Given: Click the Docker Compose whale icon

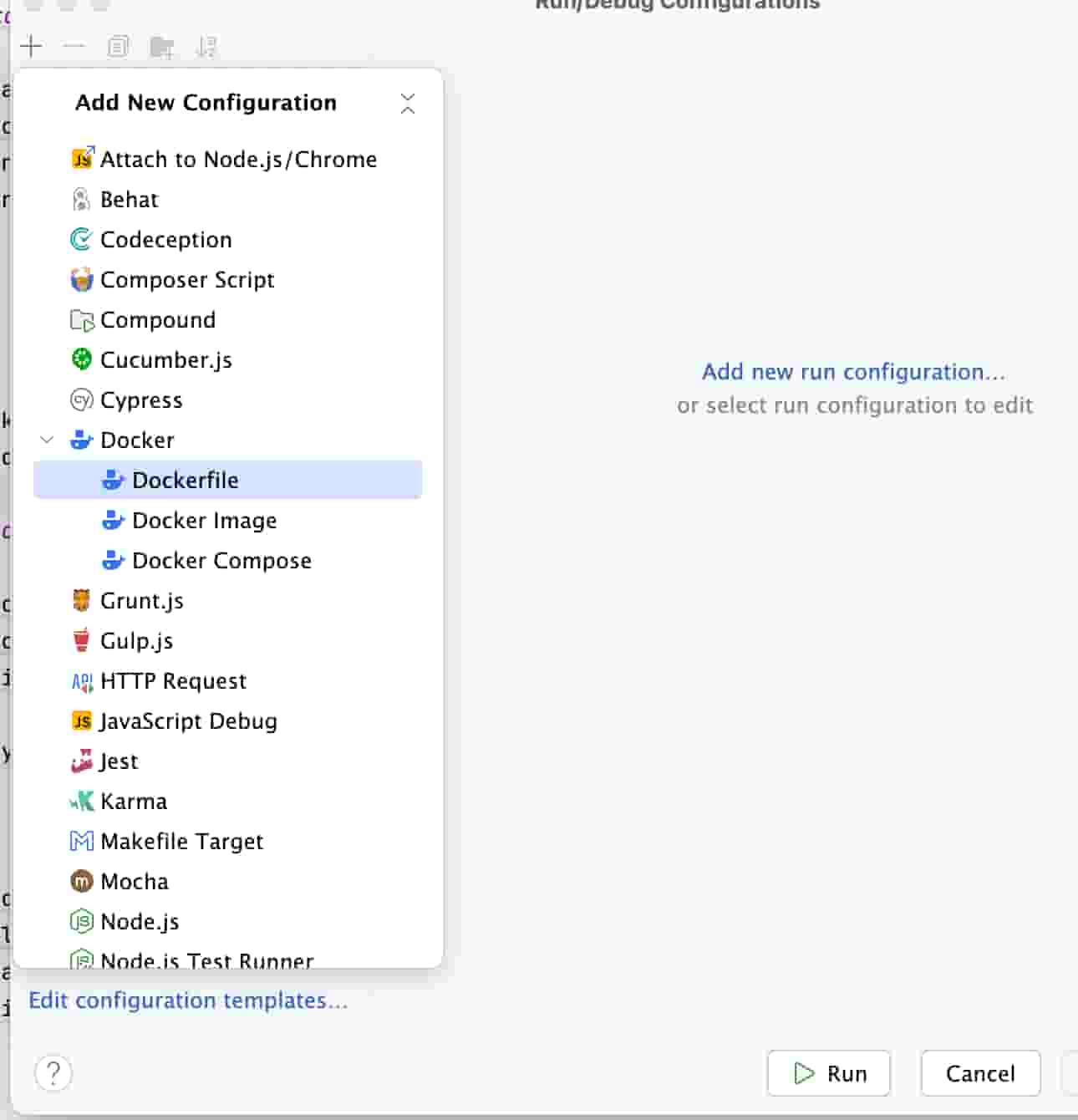Looking at the screenshot, I should (x=113, y=560).
